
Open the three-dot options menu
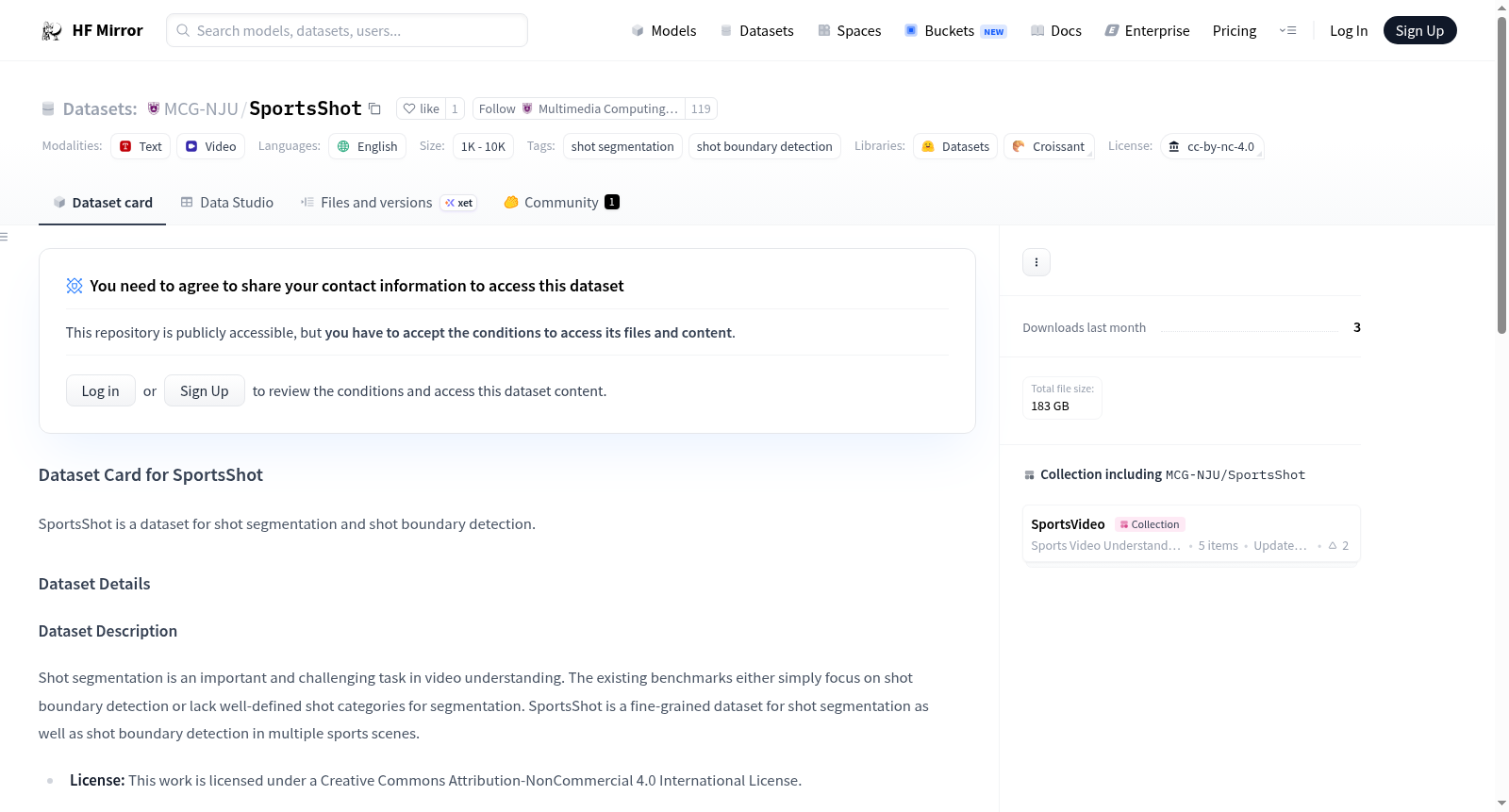(1036, 262)
